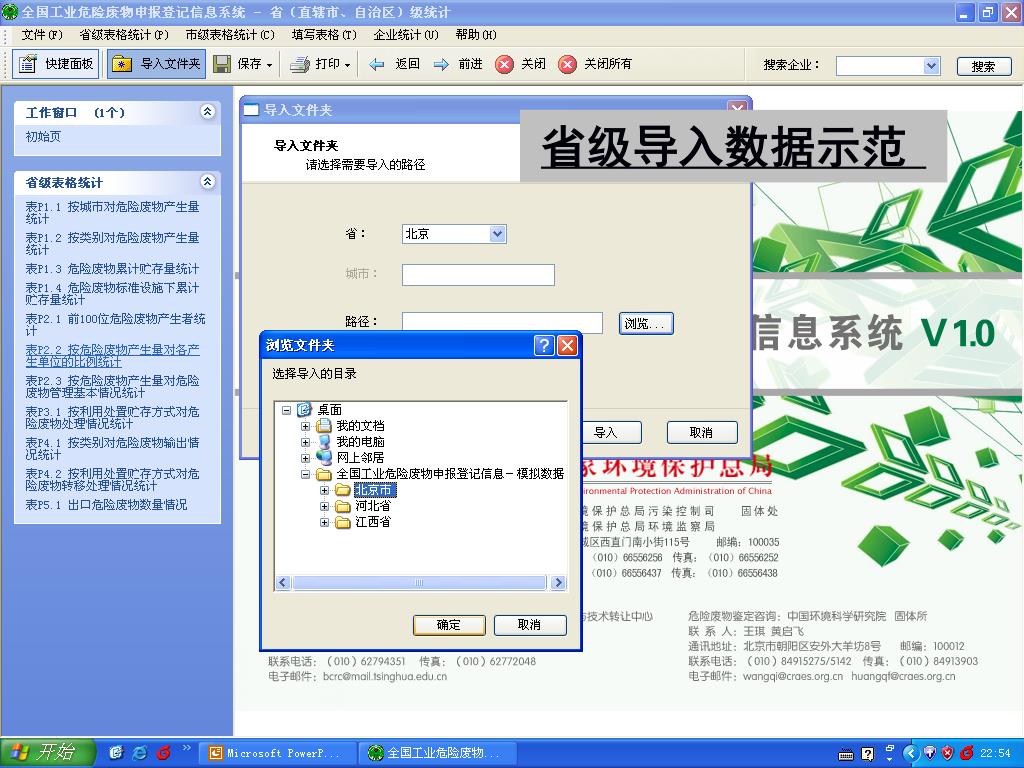Click the help button in 浏览文件夹 dialog
The width and height of the screenshot is (1024, 768).
pos(543,345)
